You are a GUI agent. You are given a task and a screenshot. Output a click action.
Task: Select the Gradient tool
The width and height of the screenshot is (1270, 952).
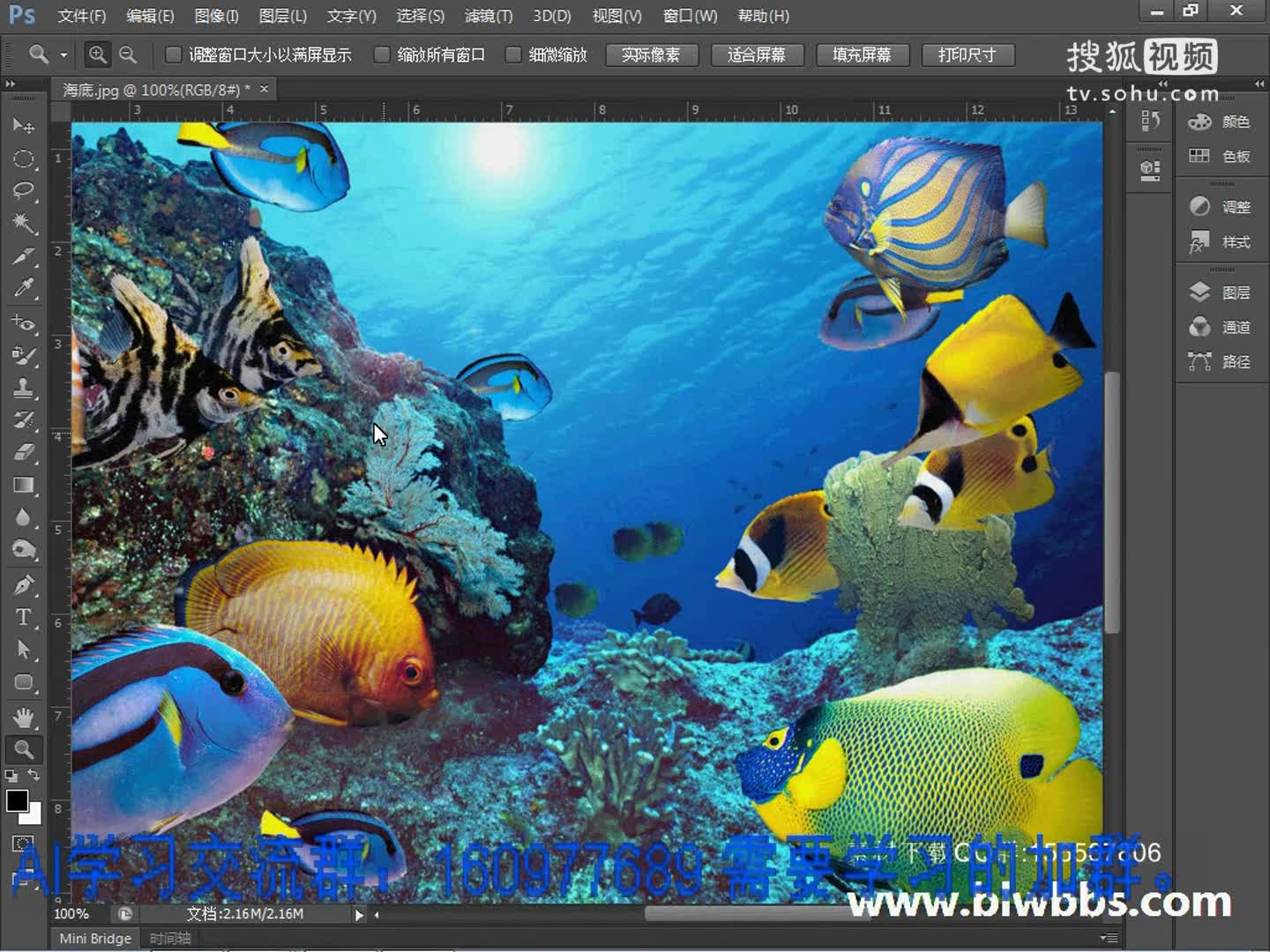tap(24, 485)
